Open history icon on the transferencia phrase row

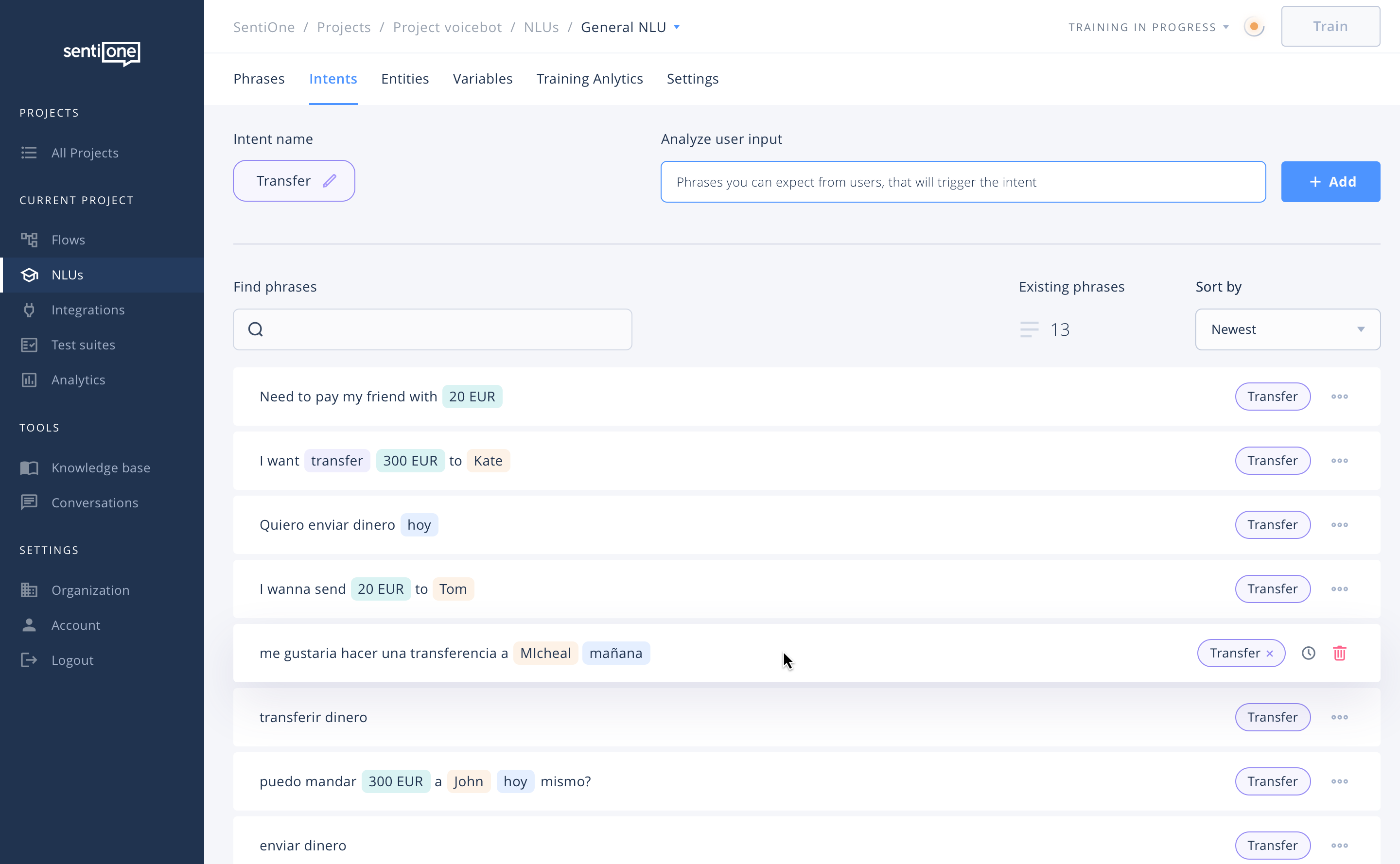[x=1309, y=653]
